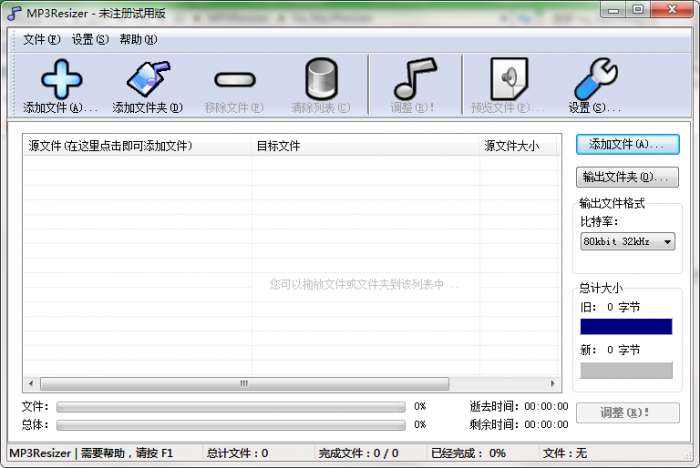Click the horizontal scrollbar right arrow
This screenshot has width=700, height=468.
[x=554, y=384]
